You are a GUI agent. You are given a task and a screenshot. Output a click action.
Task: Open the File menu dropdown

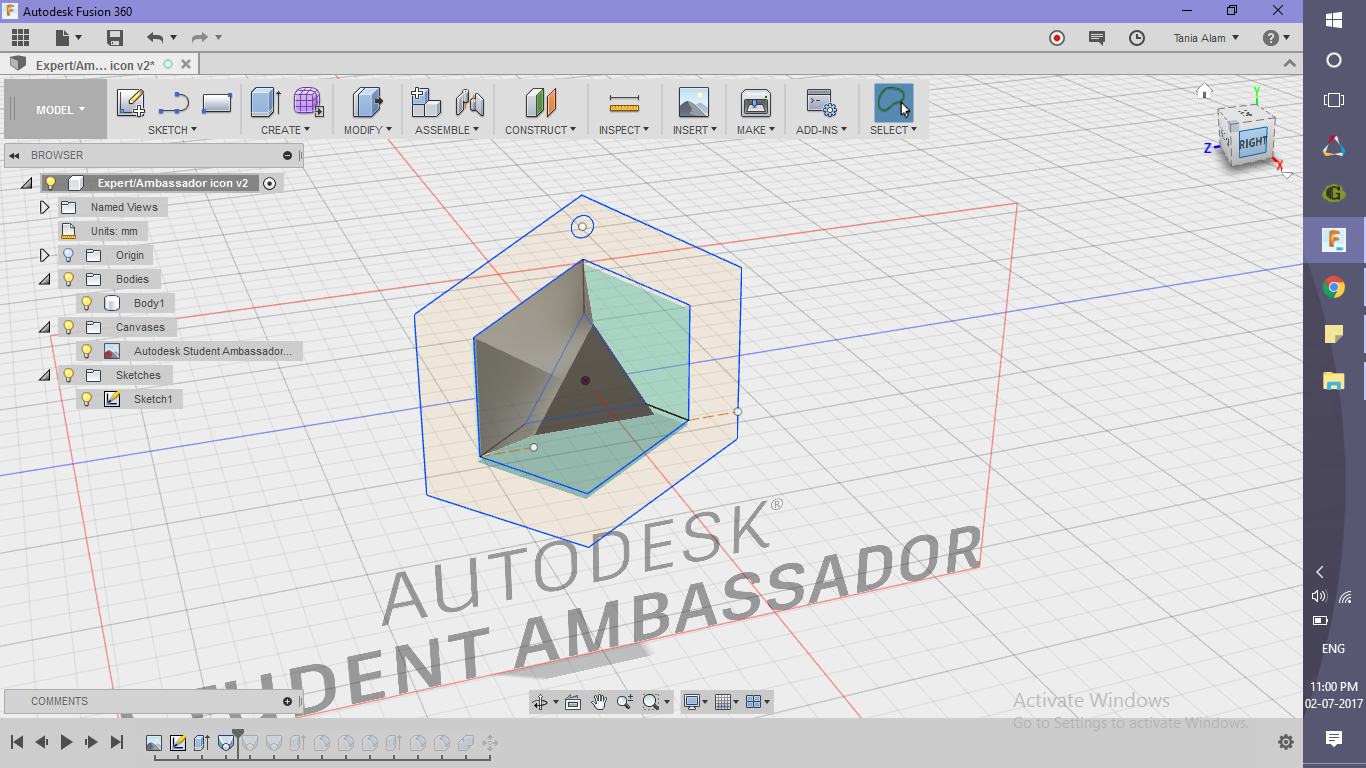pos(69,38)
